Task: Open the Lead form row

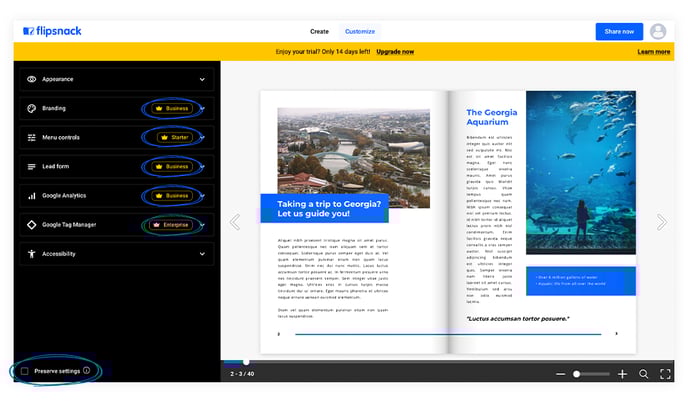Action: (x=117, y=167)
